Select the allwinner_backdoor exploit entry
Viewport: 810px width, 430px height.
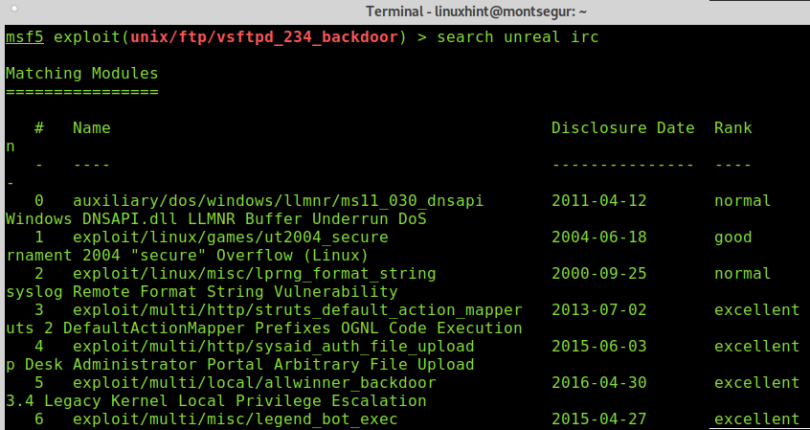pyautogui.click(x=254, y=383)
